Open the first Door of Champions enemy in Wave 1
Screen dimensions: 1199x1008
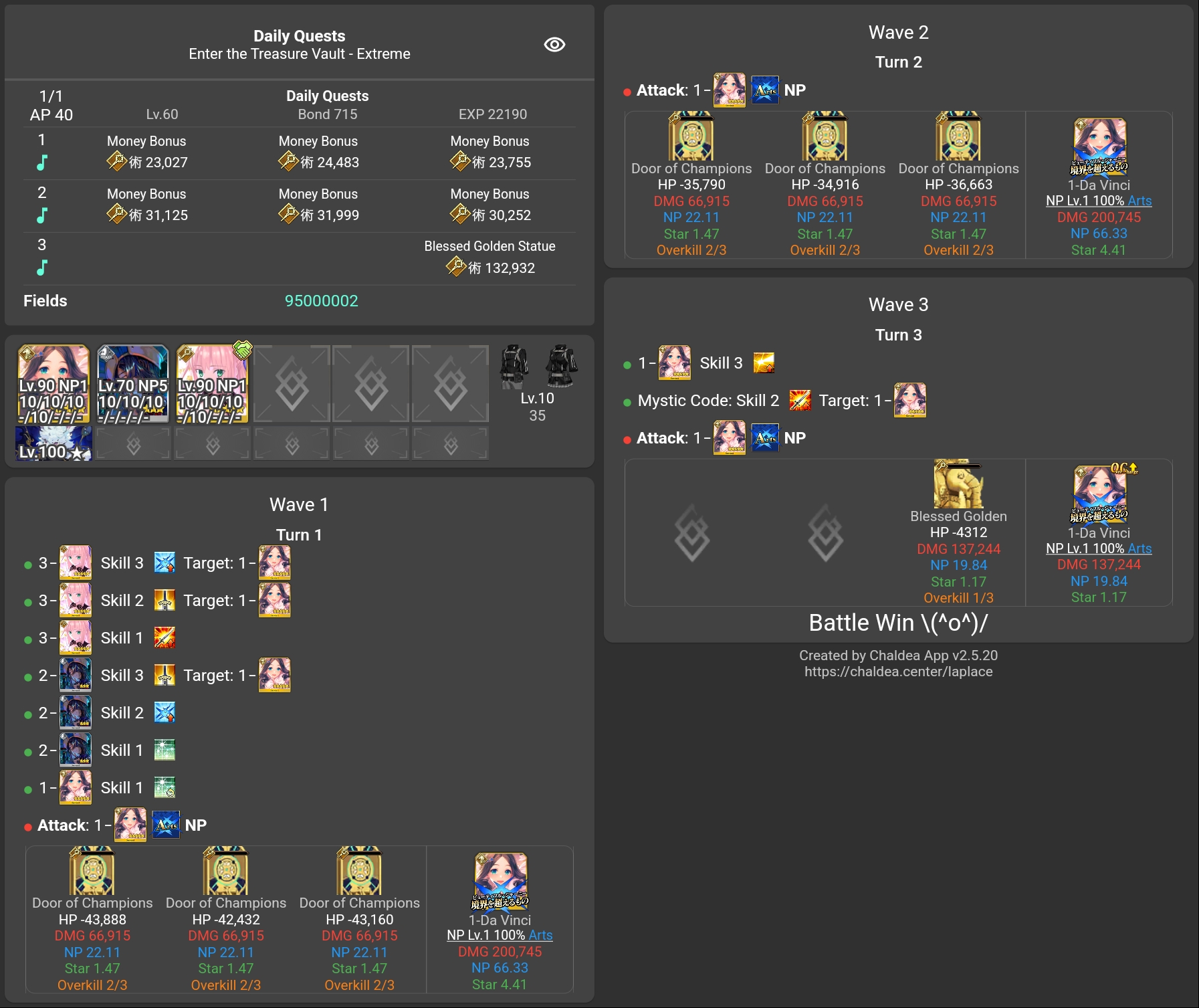pyautogui.click(x=92, y=870)
